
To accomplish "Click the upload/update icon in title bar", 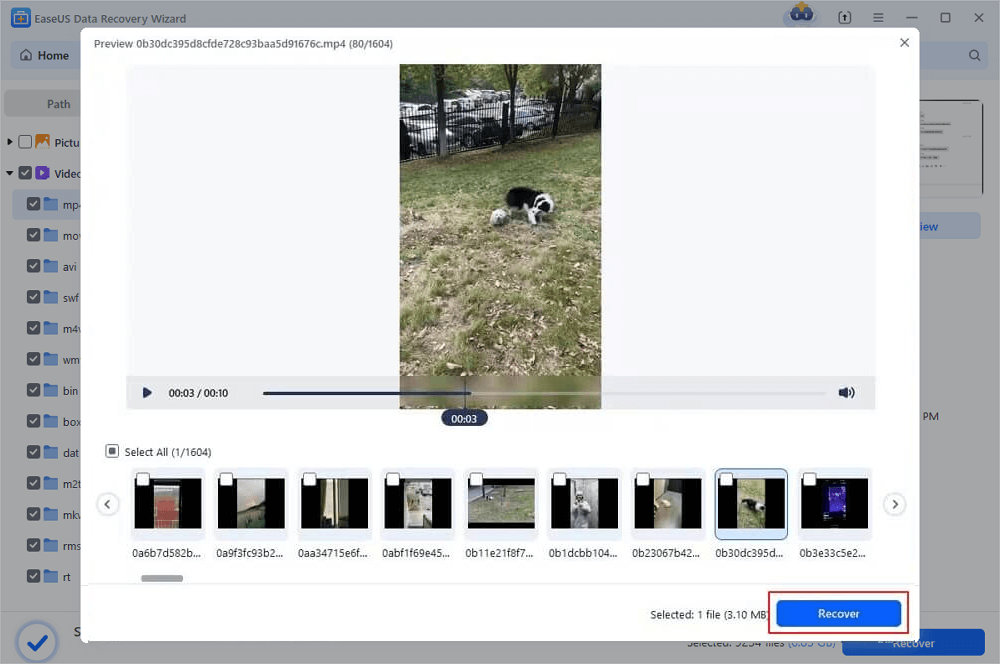I will (x=844, y=18).
